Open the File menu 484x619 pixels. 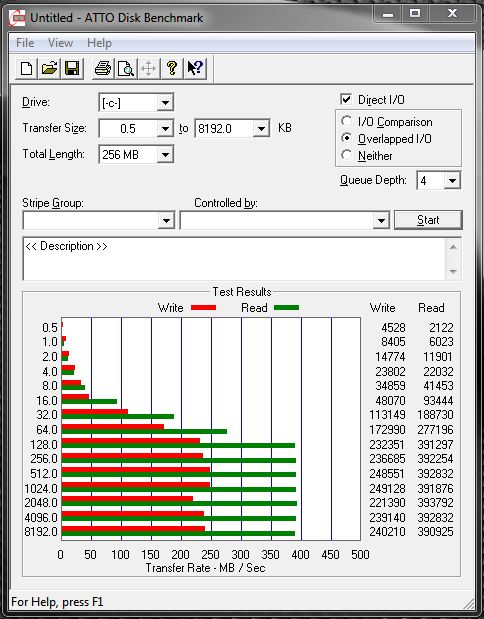[25, 43]
